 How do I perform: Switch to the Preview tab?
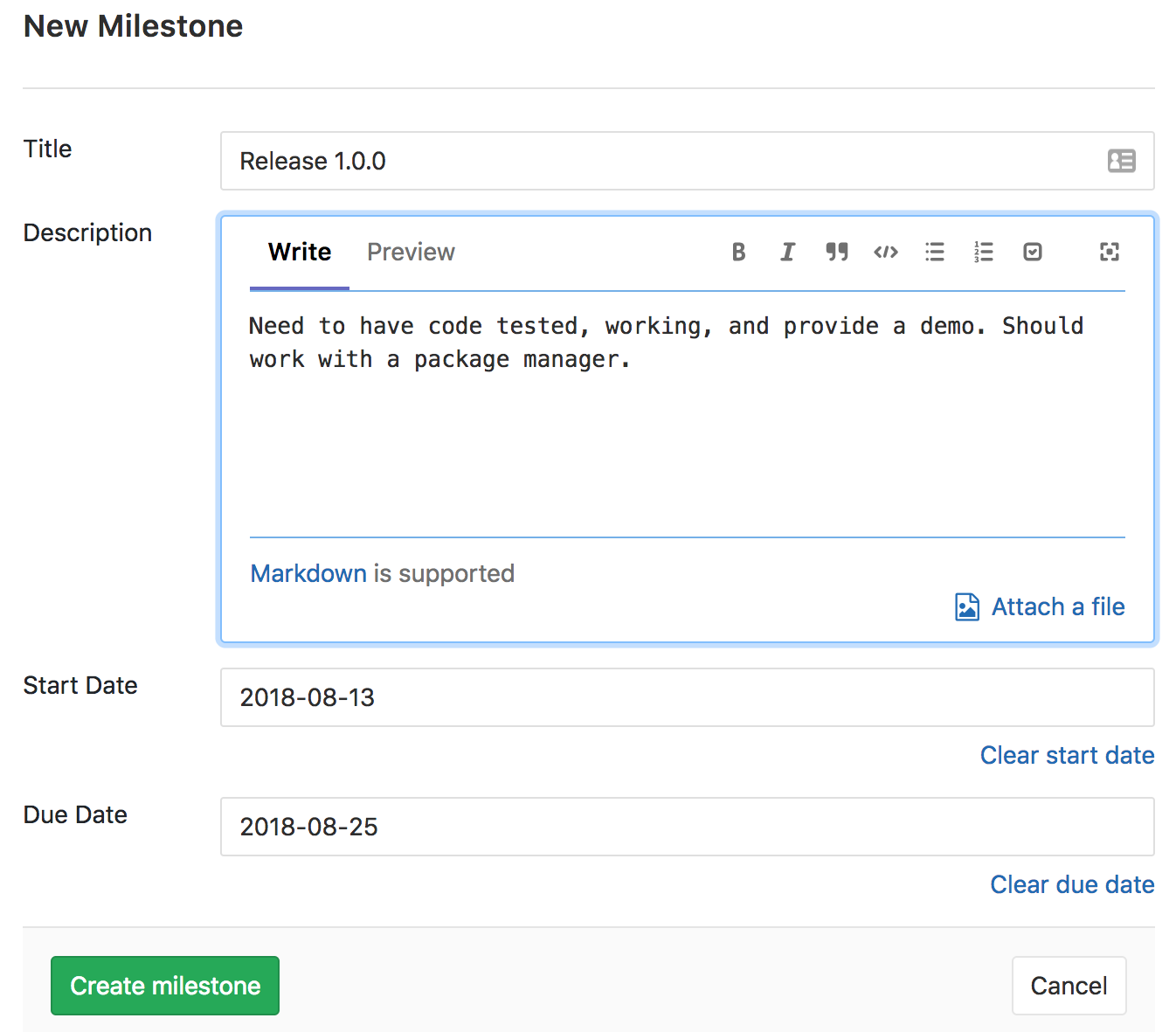coord(411,253)
